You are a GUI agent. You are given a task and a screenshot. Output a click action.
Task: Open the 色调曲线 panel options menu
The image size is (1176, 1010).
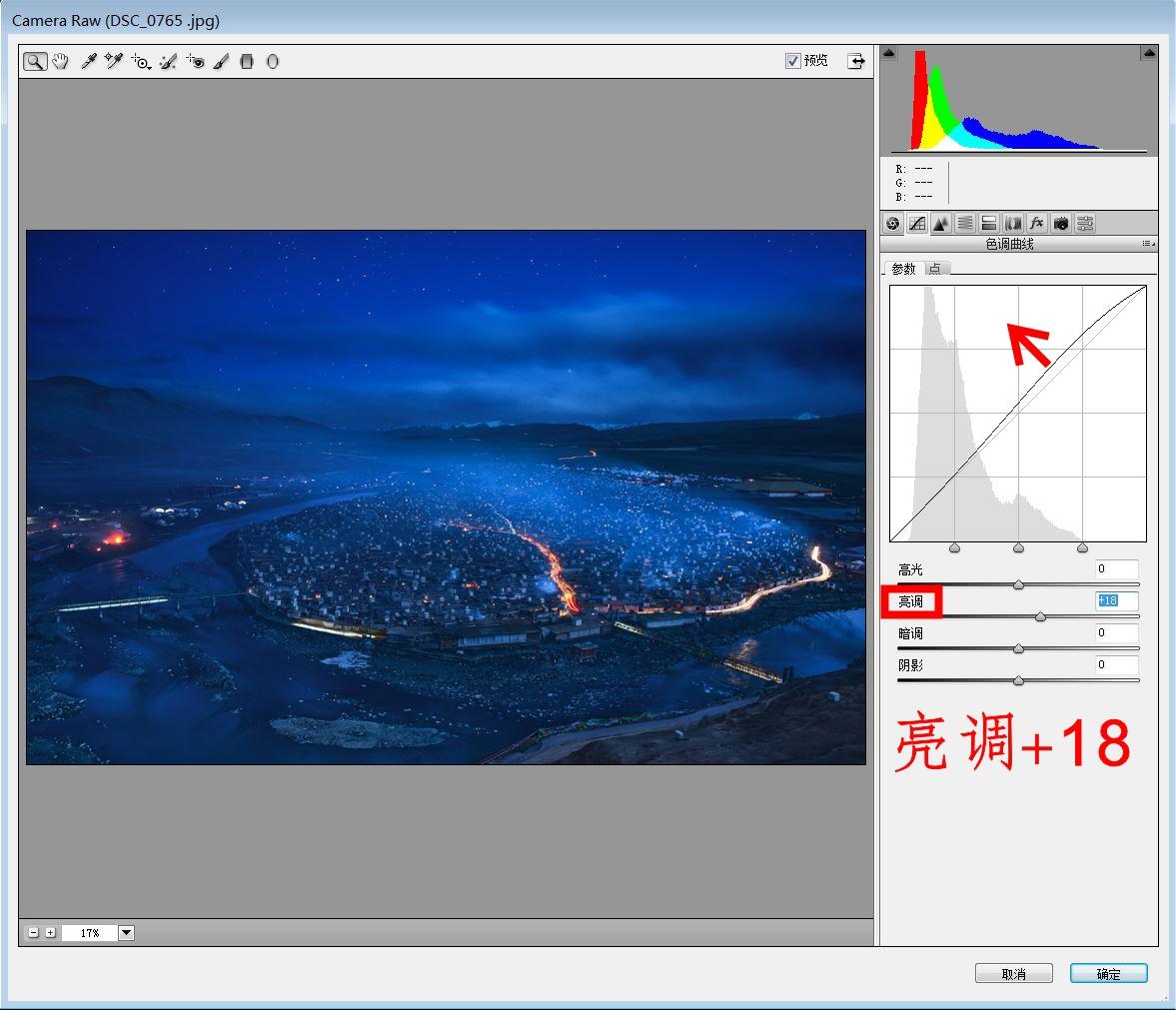(x=1148, y=244)
